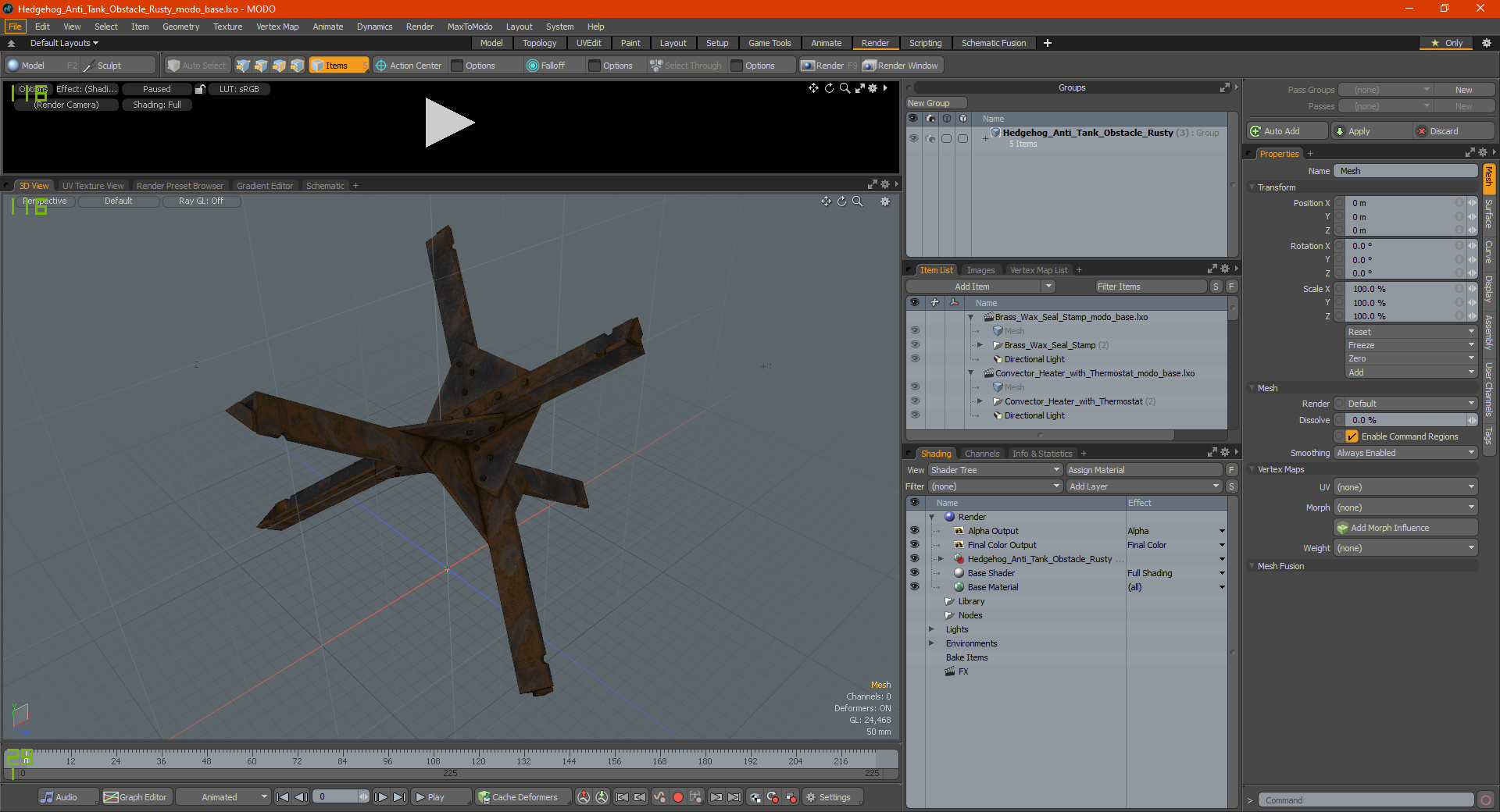Viewport: 1500px width, 812px height.
Task: Open the Texture menu
Action: point(227,27)
